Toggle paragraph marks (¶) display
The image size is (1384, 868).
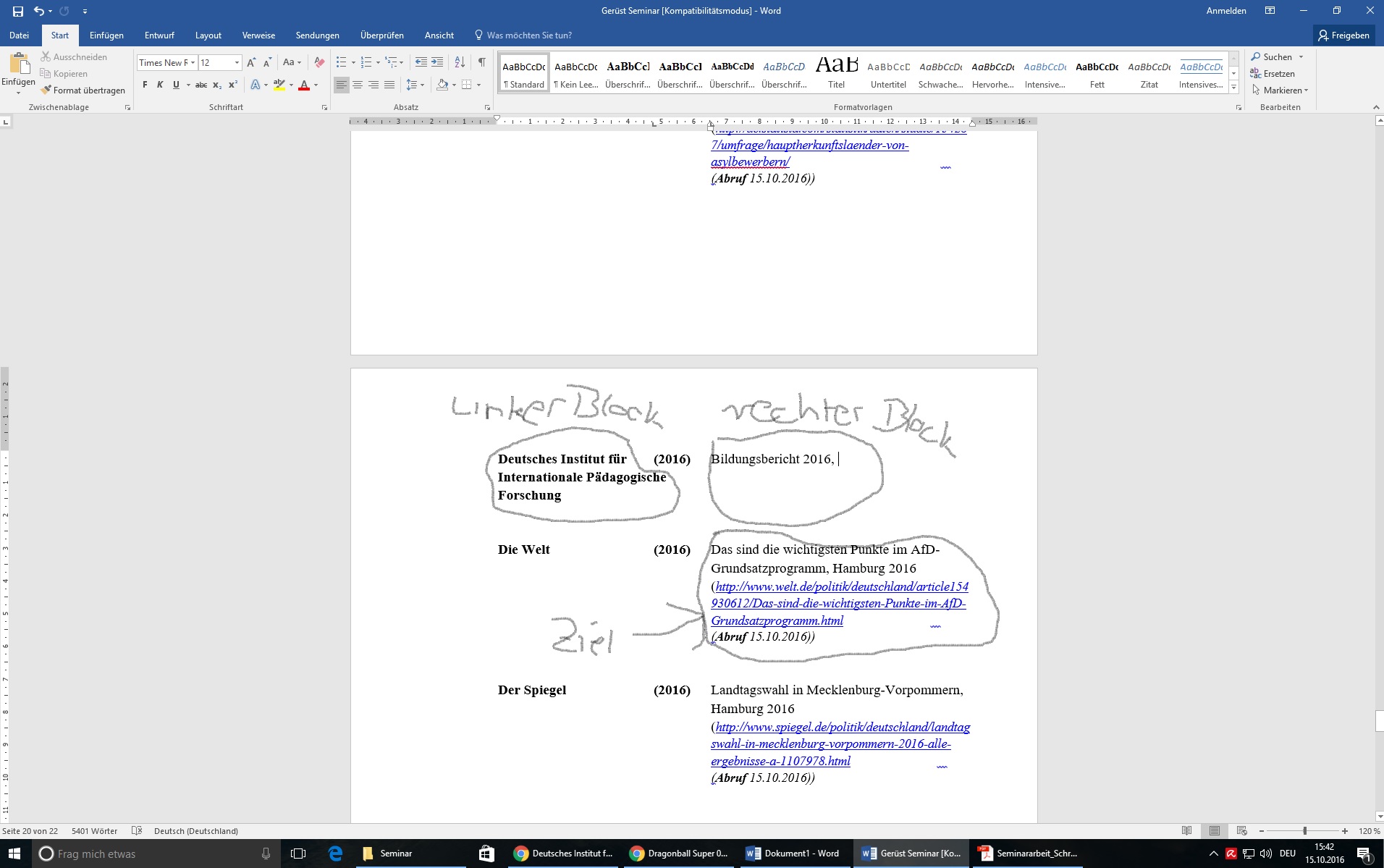pos(482,62)
